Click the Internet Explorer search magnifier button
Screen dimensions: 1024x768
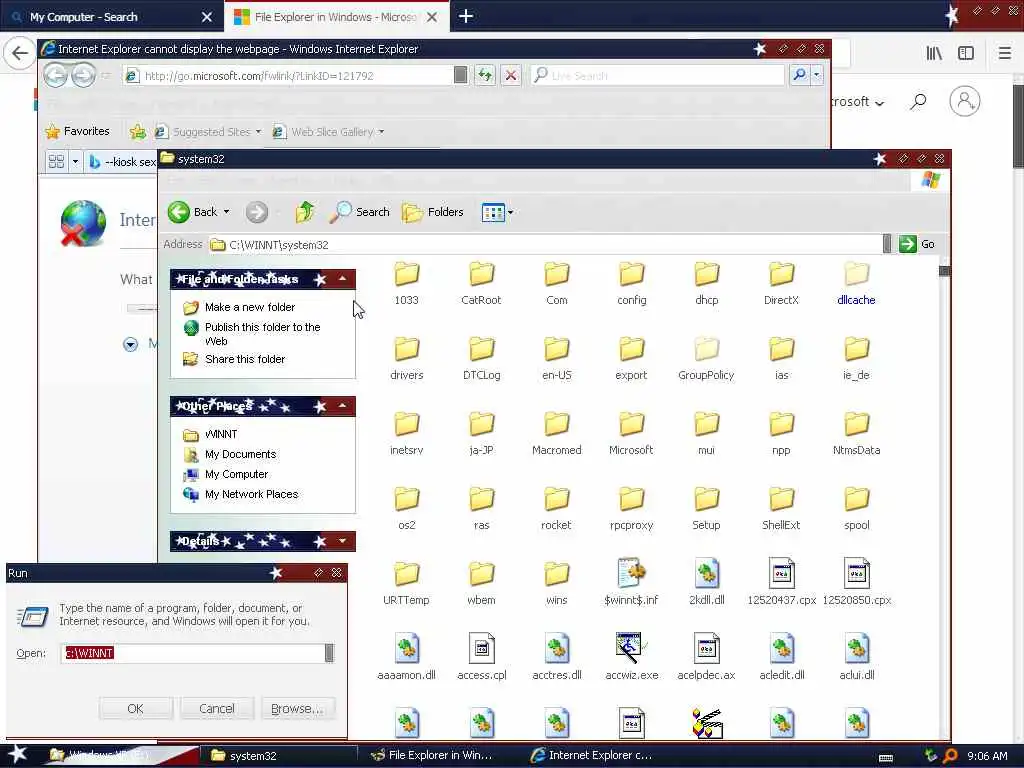click(799, 76)
